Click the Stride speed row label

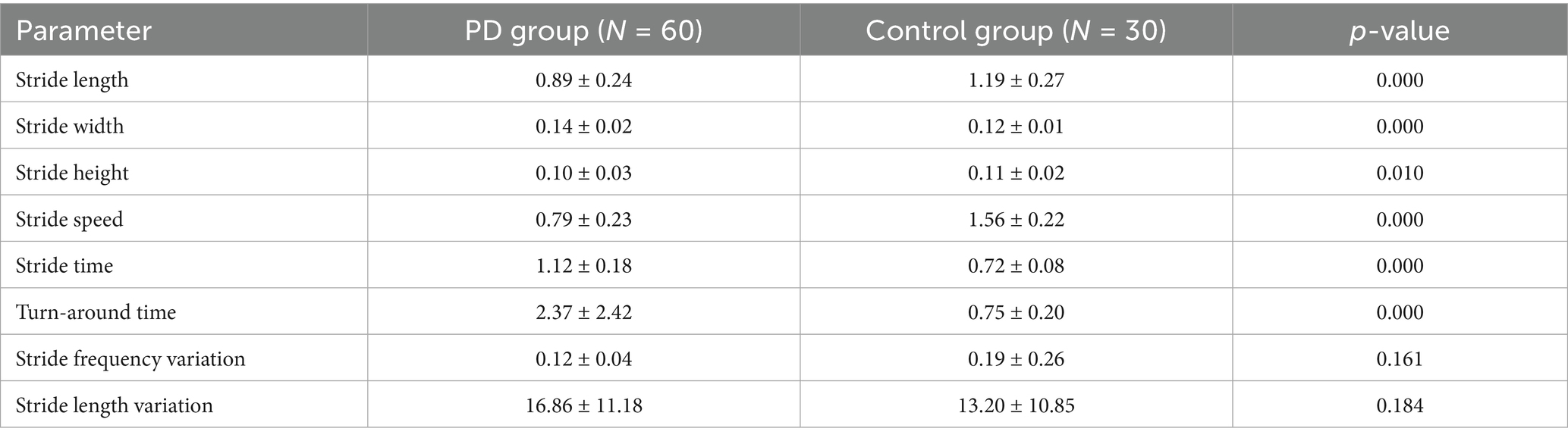69,220
